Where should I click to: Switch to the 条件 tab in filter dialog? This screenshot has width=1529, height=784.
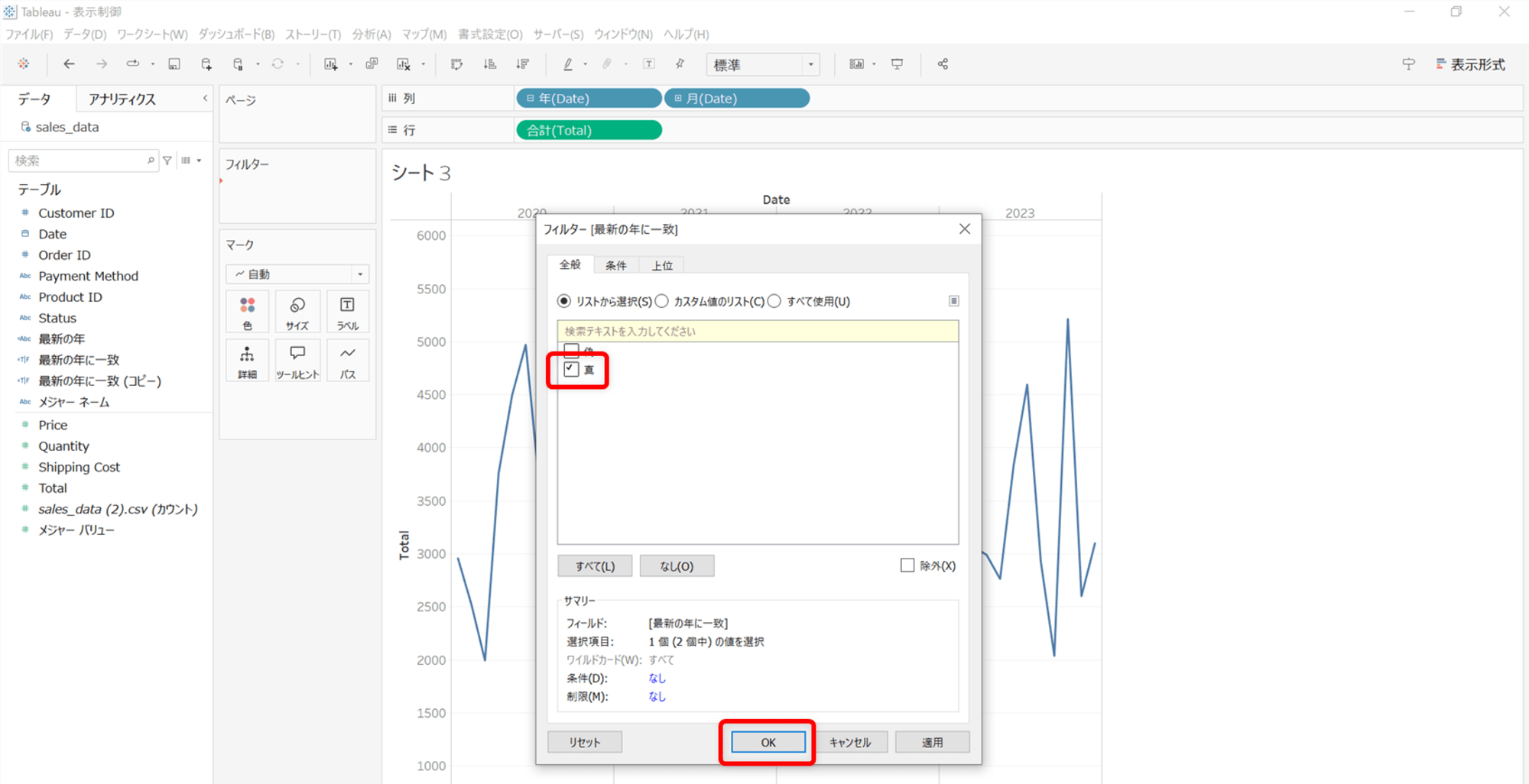[616, 265]
